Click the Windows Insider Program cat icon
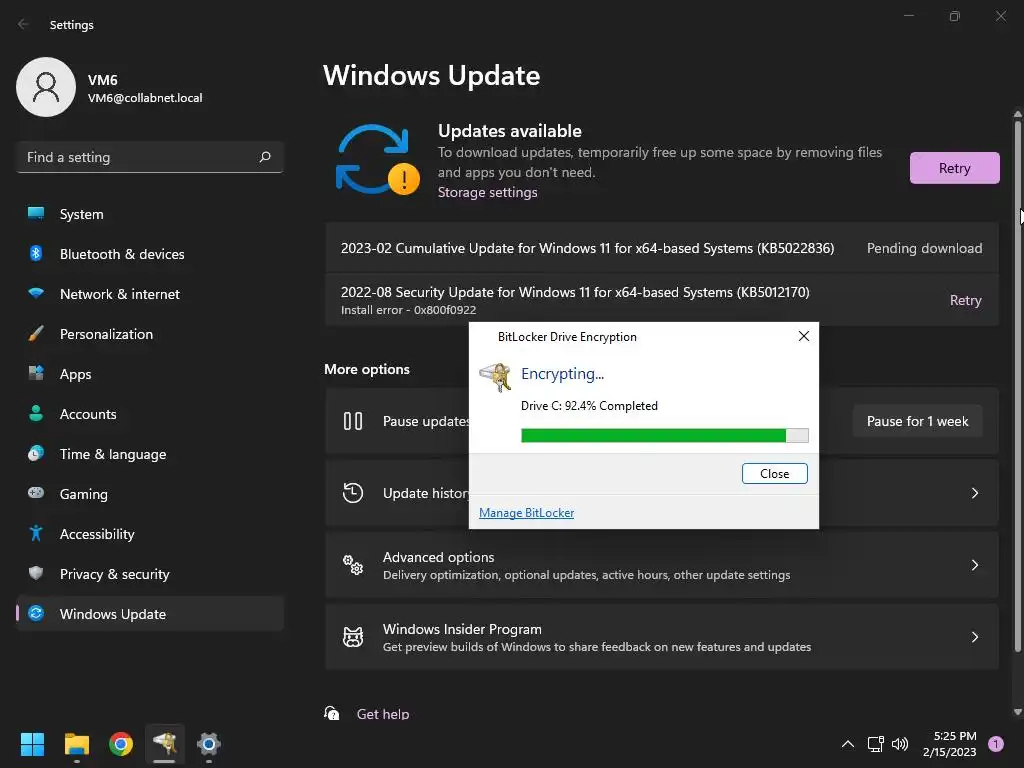 (353, 637)
